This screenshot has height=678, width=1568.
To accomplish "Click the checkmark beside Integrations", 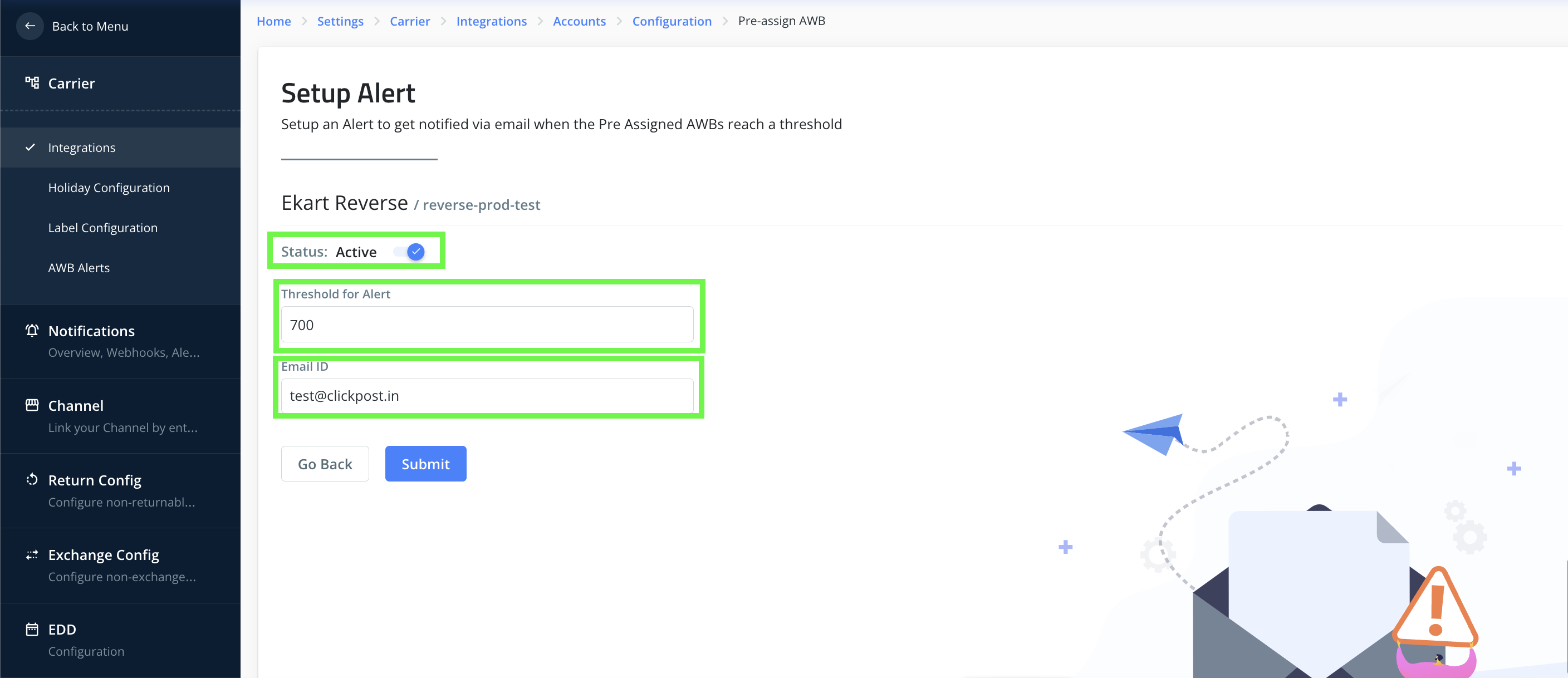I will pos(30,148).
